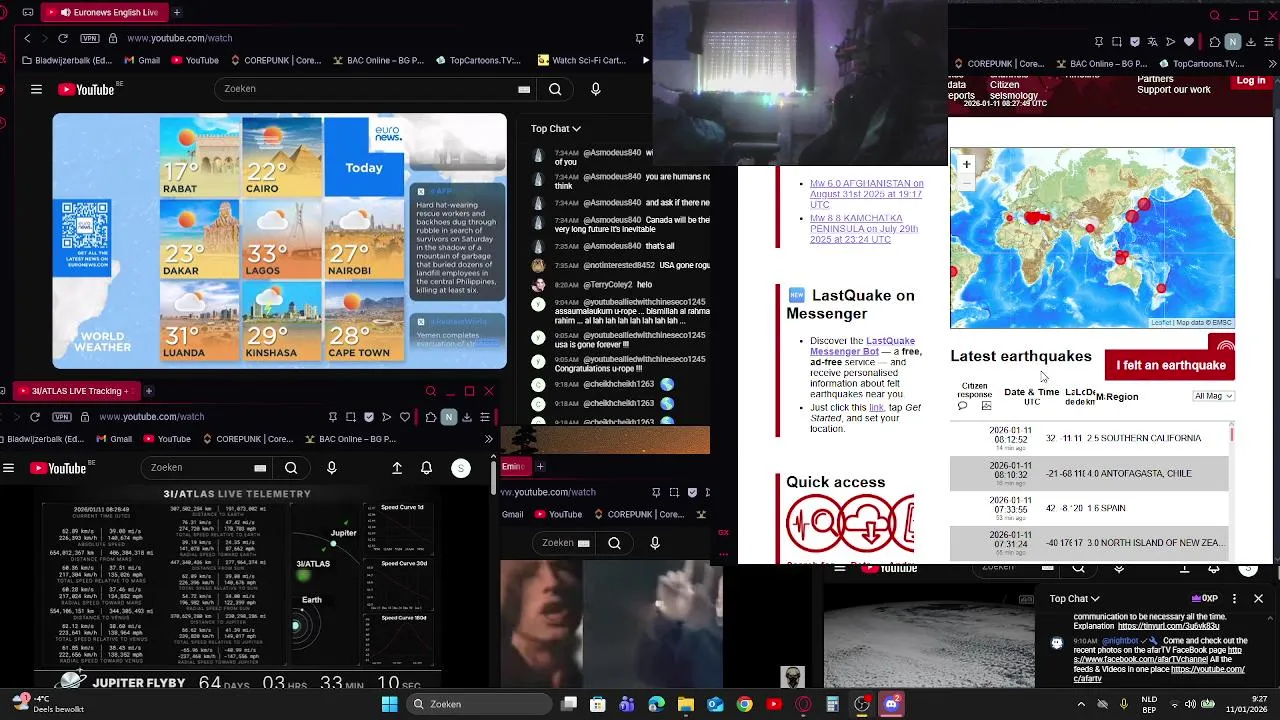Screen dimensions: 1280x720
Task: Open account avatar S in 3I/ATLAS window
Action: click(461, 468)
